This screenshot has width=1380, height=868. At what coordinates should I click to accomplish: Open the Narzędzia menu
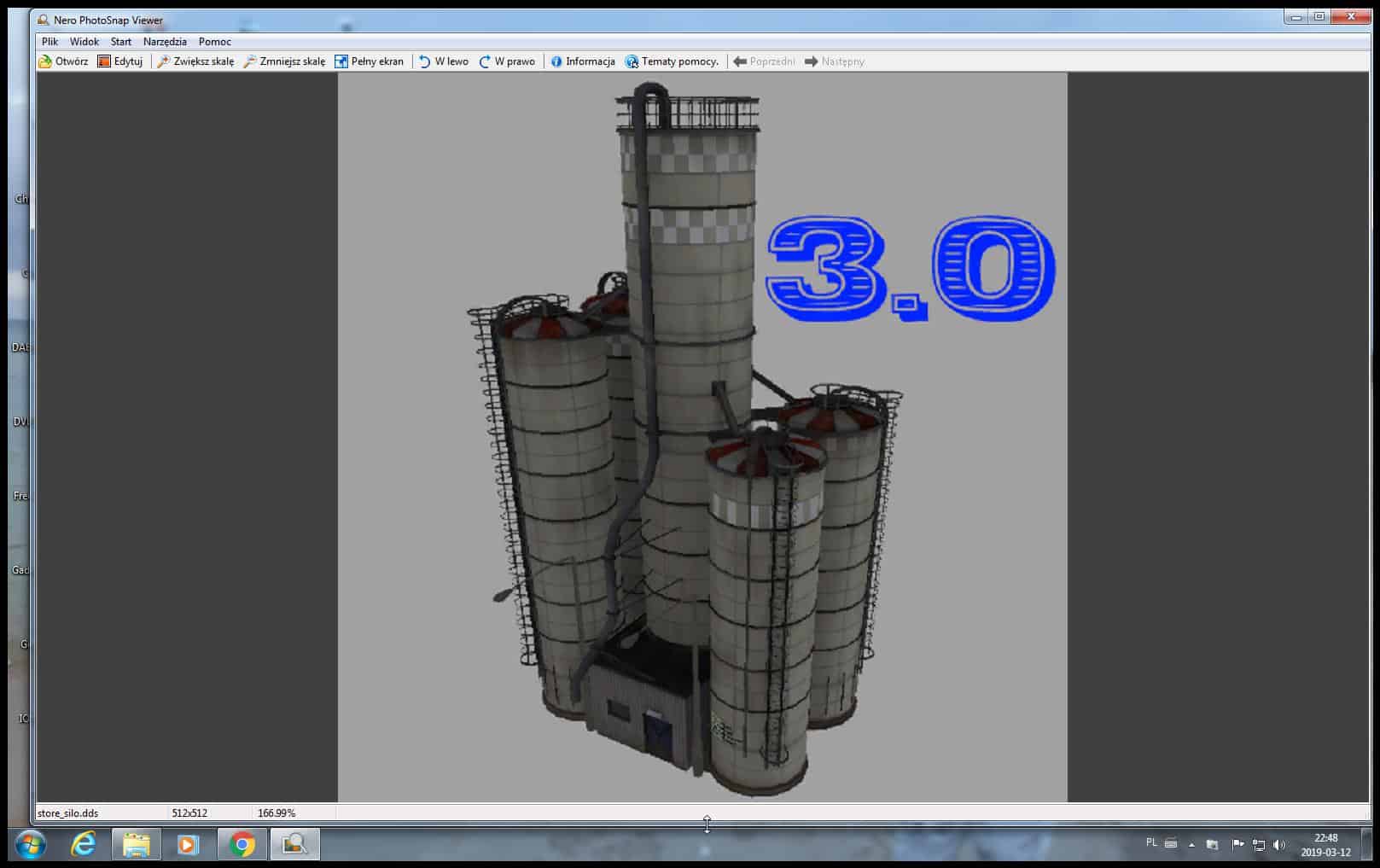(165, 41)
